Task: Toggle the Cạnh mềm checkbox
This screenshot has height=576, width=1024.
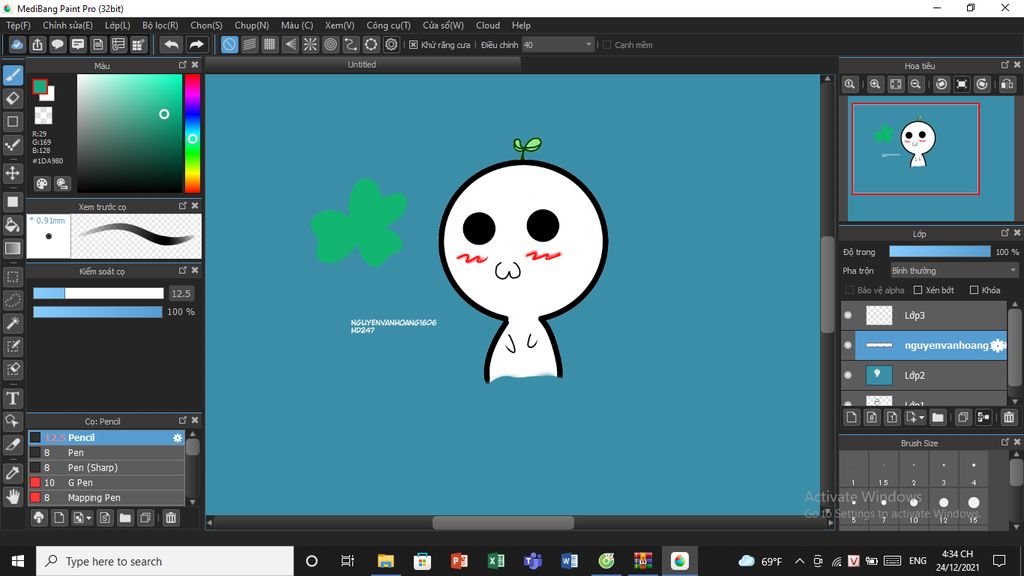Action: coord(607,45)
